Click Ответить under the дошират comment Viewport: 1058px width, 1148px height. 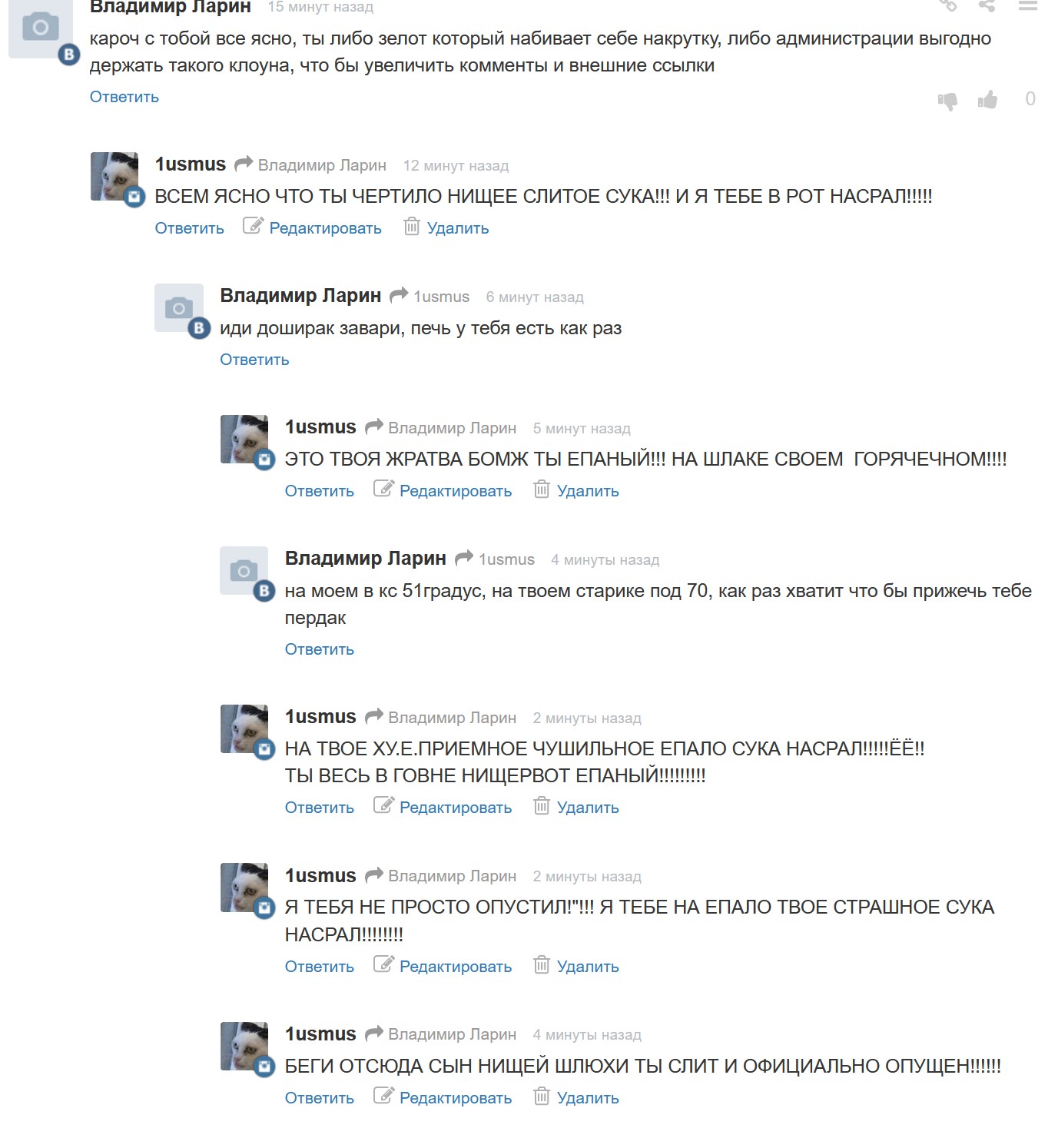[254, 360]
